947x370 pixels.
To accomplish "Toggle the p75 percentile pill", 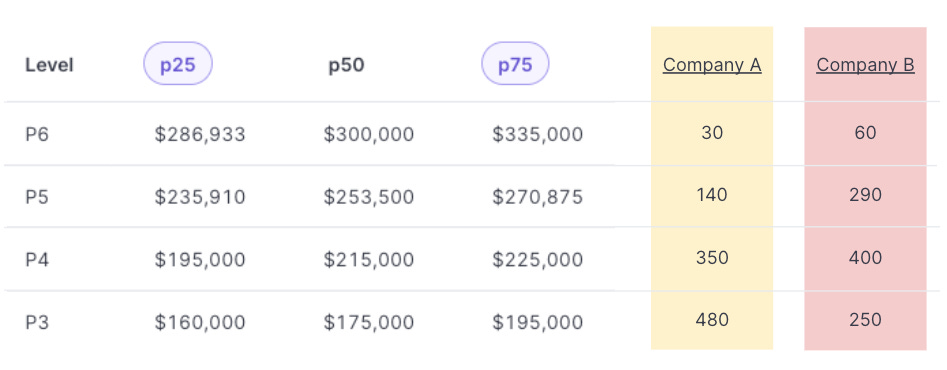I will click(x=515, y=64).
